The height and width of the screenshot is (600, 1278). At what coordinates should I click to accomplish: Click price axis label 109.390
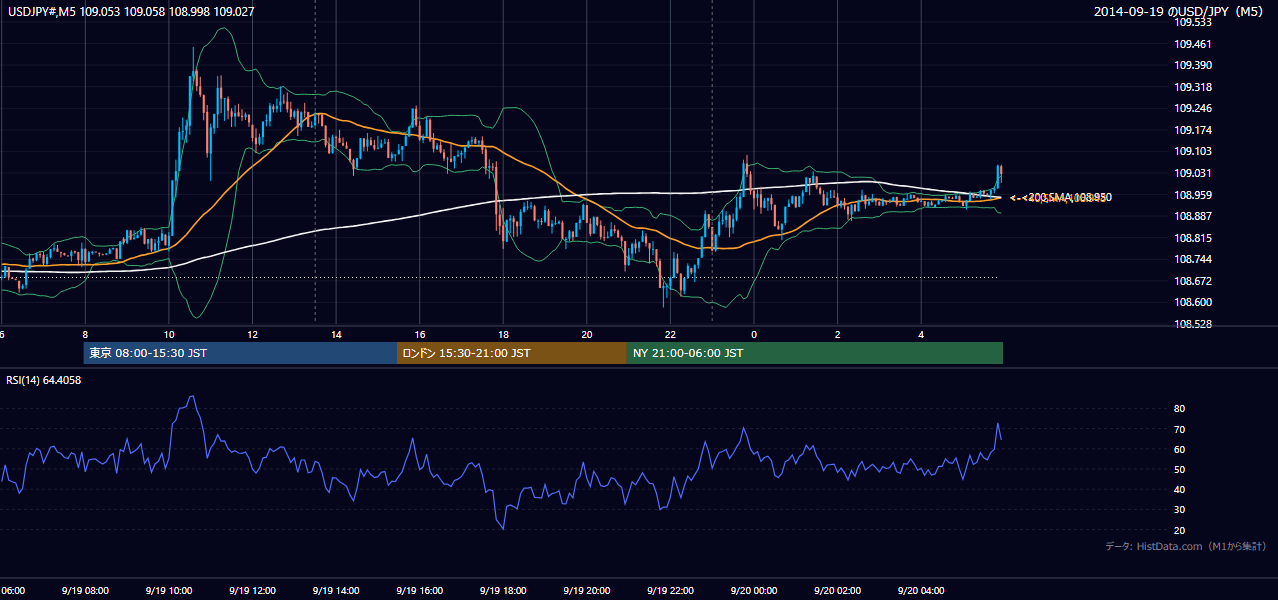tap(1193, 65)
